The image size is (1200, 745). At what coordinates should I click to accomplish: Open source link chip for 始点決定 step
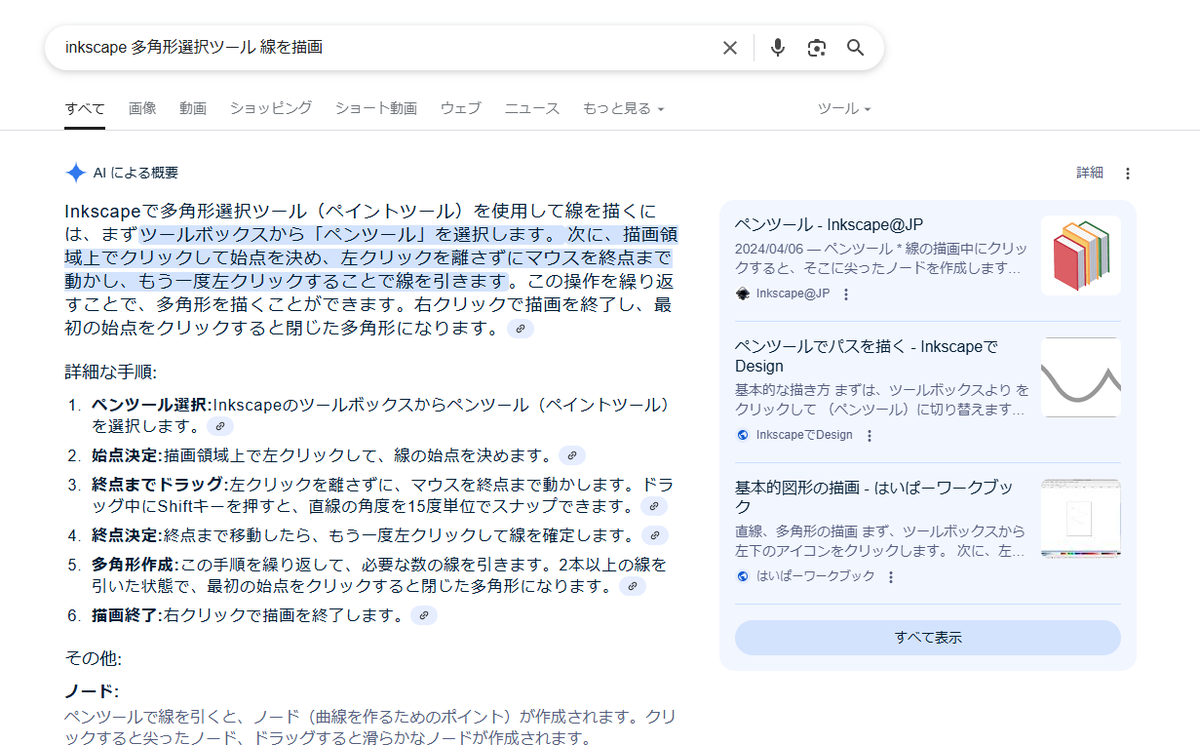[x=572, y=455]
